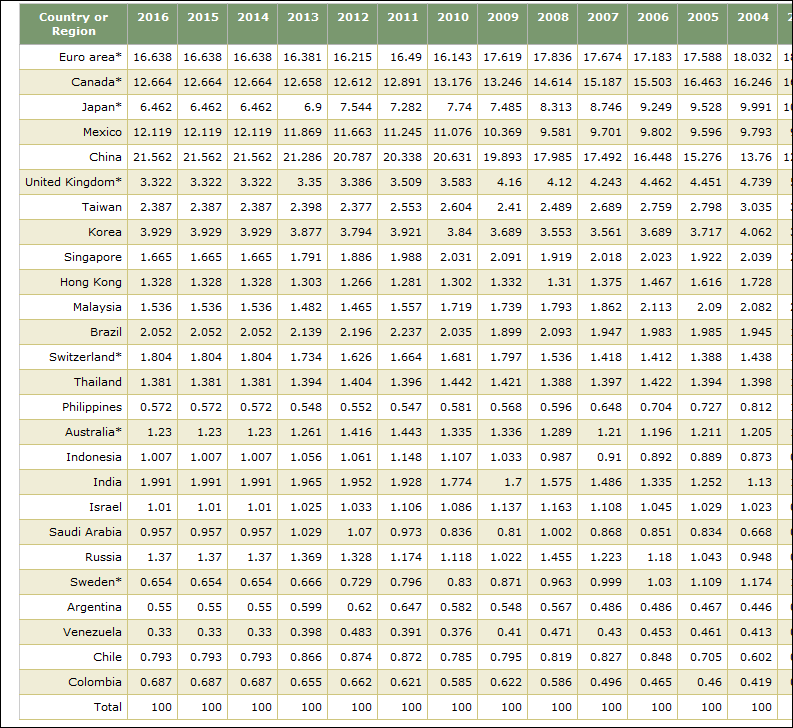Image resolution: width=793 pixels, height=728 pixels.
Task: Click the 'Saudi Arabia' row label
Action: coord(86,532)
